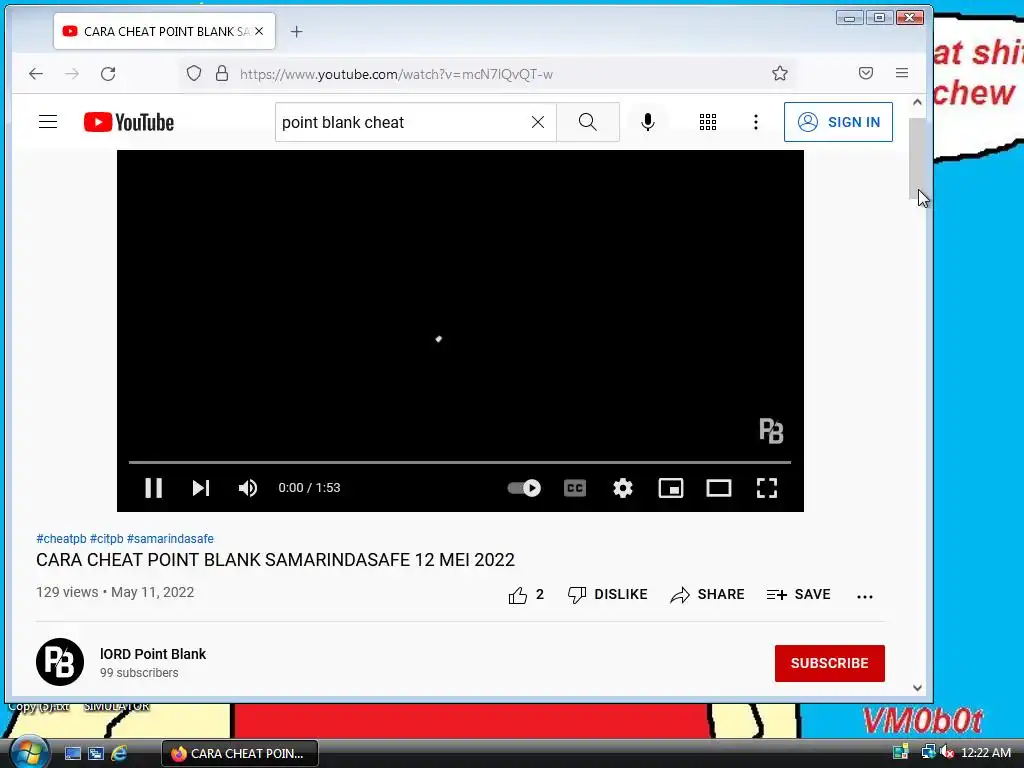The image size is (1024, 768).
Task: Click the tracking protection shield icon
Action: click(194, 73)
